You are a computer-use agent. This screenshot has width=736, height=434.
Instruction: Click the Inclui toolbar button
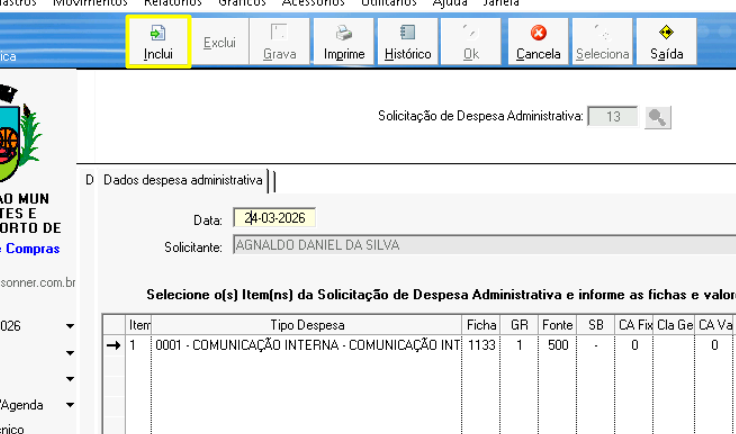click(158, 43)
